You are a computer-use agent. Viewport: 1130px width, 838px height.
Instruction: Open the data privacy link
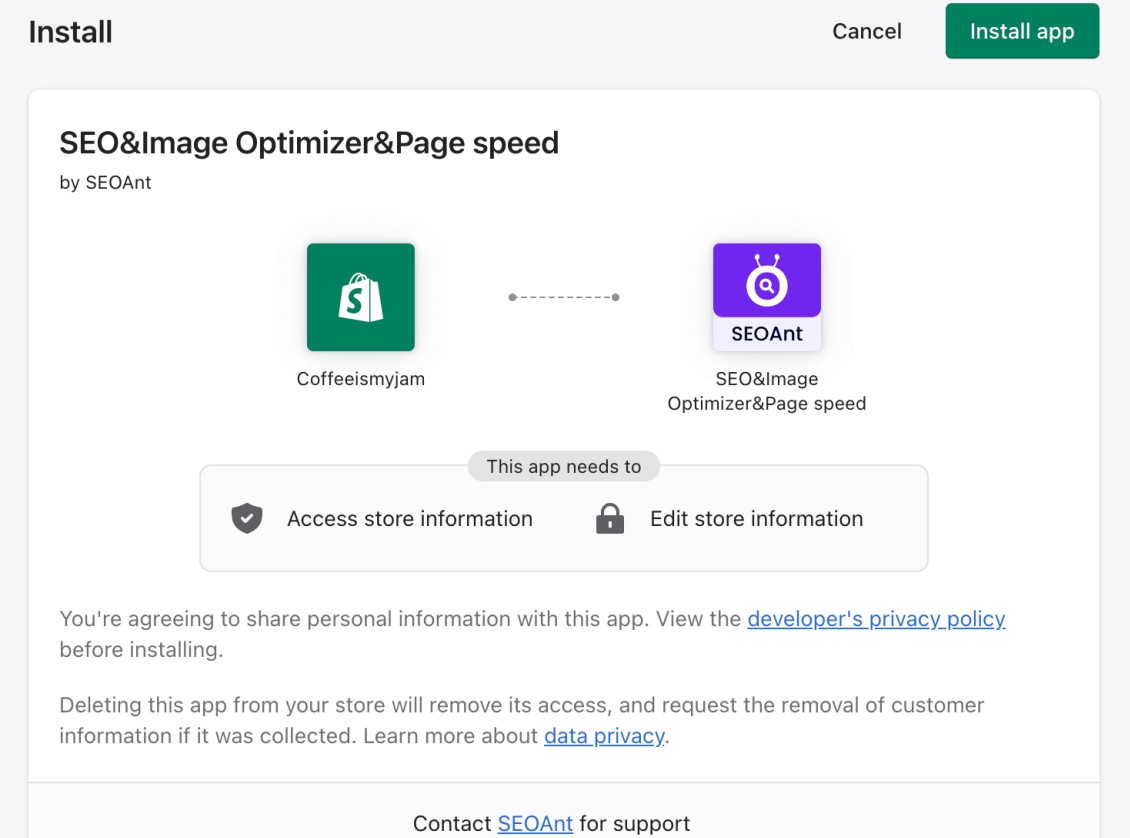pyautogui.click(x=604, y=735)
